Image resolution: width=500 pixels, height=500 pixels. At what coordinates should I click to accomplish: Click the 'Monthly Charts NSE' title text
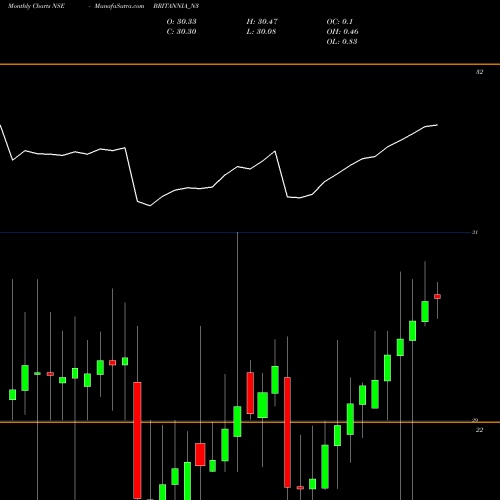36,6
